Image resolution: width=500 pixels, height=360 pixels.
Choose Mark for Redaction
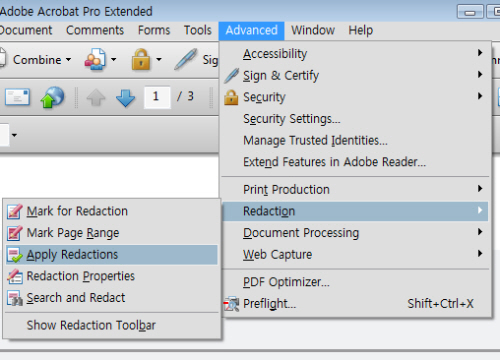pyautogui.click(x=112, y=211)
